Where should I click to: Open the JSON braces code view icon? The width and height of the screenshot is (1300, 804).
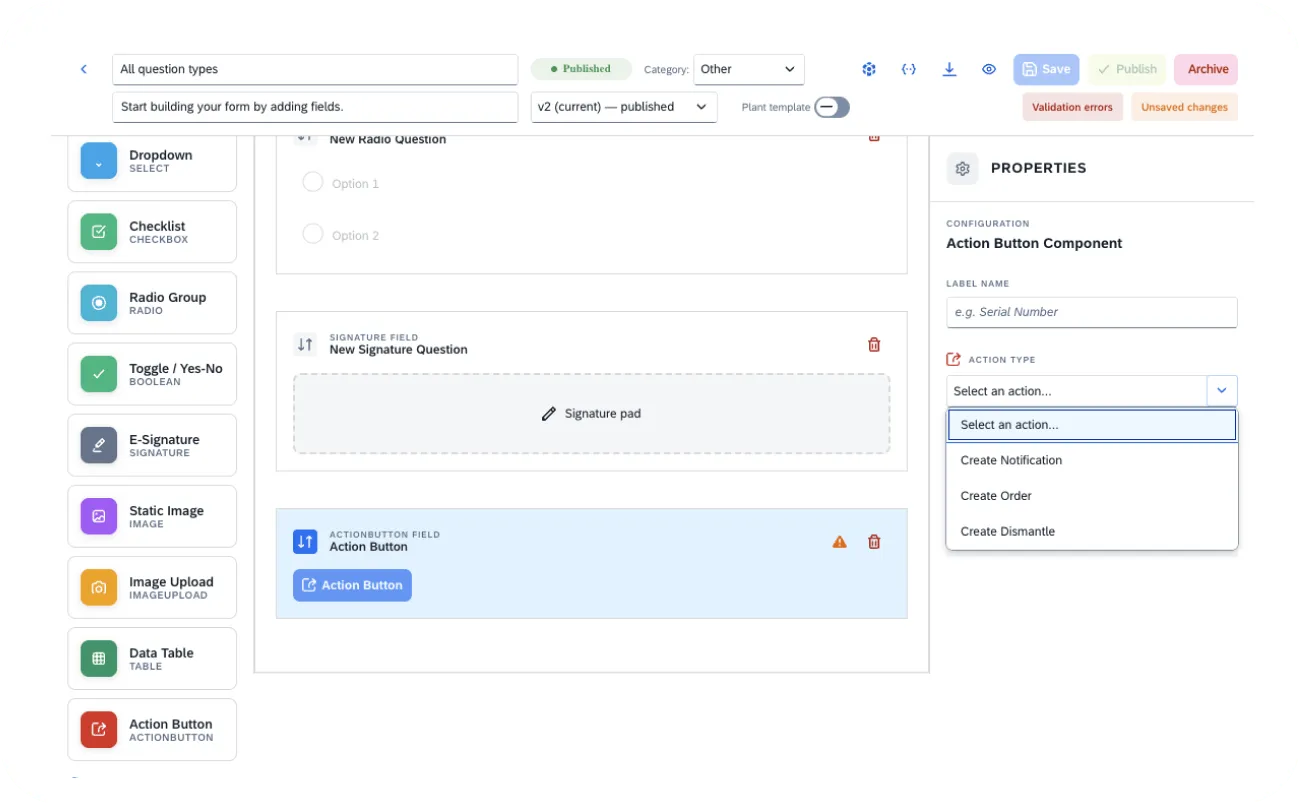[909, 69]
